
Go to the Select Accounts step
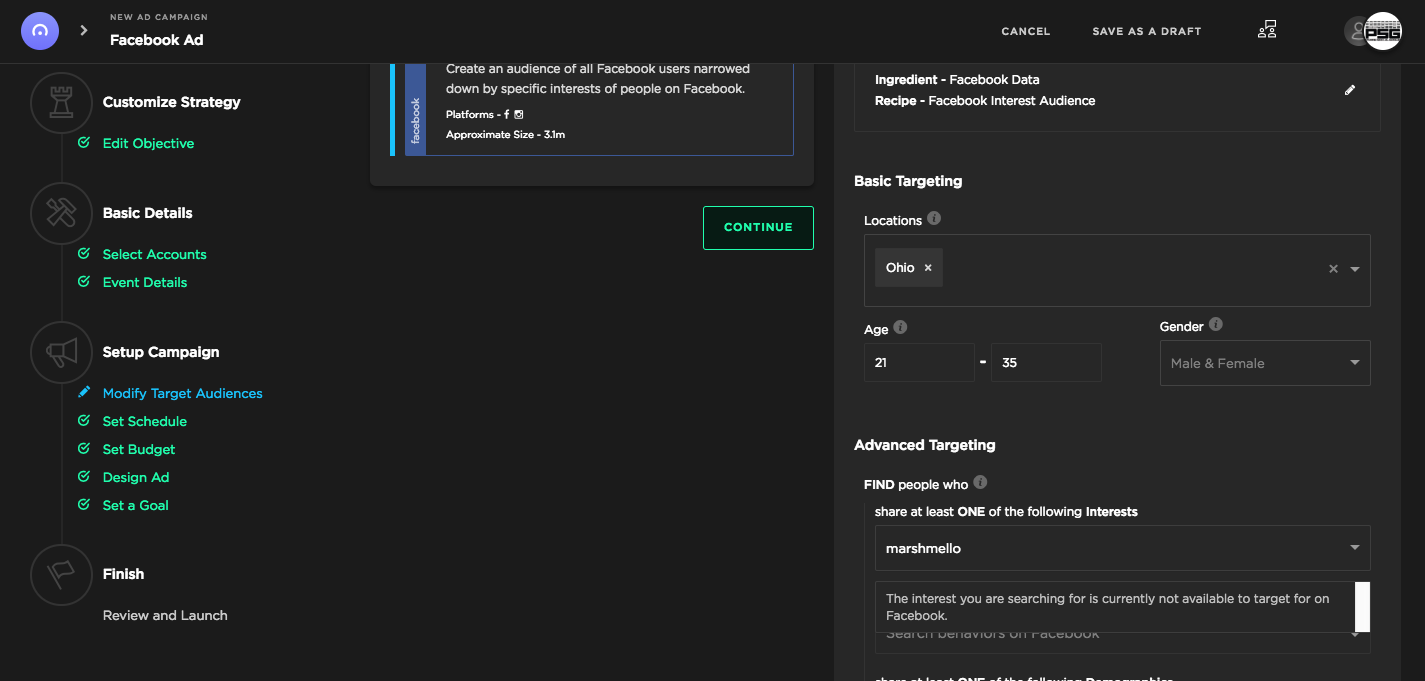[155, 254]
